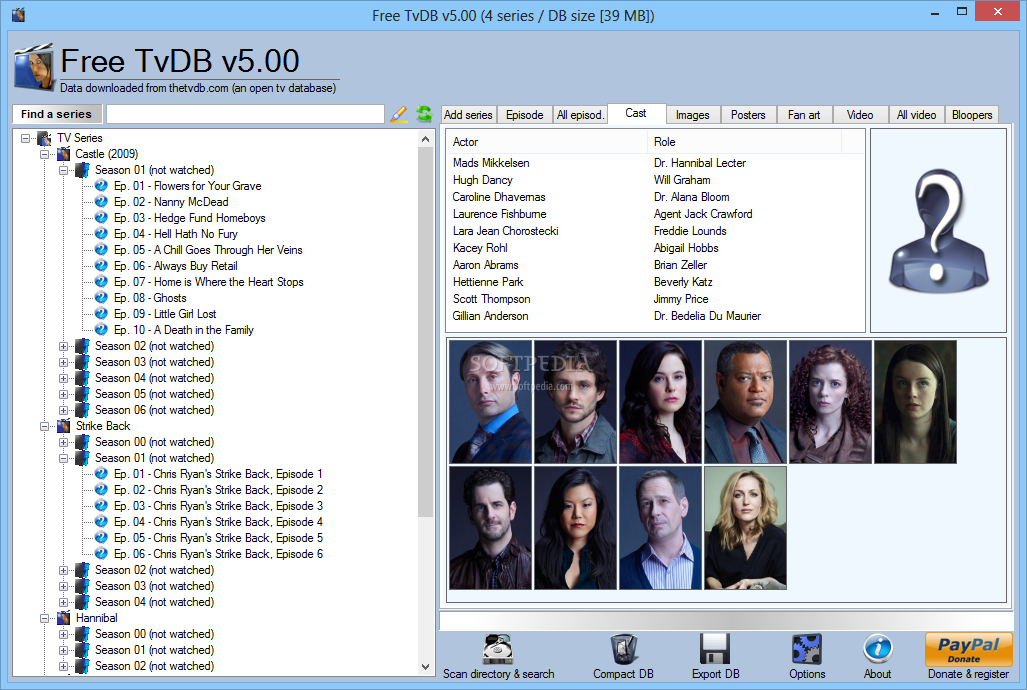
Task: Click episode icon for Strike Back Episode 1
Action: [x=101, y=474]
